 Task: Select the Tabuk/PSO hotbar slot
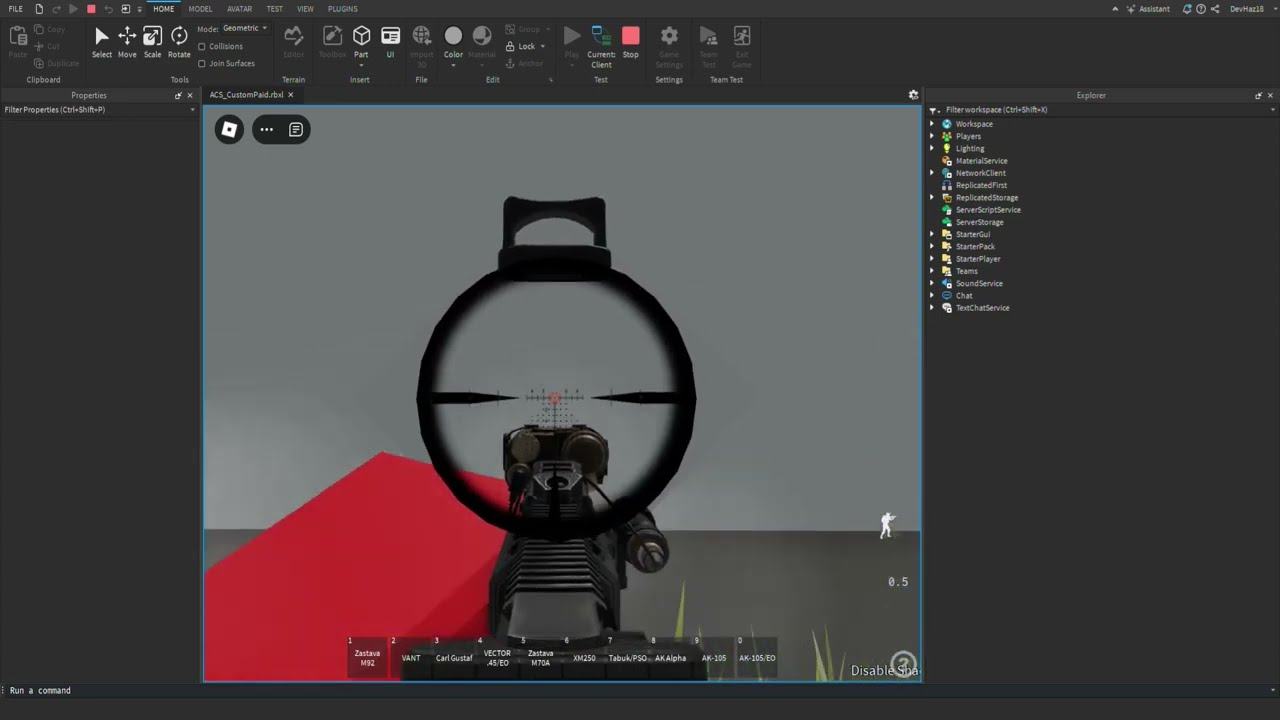627,658
